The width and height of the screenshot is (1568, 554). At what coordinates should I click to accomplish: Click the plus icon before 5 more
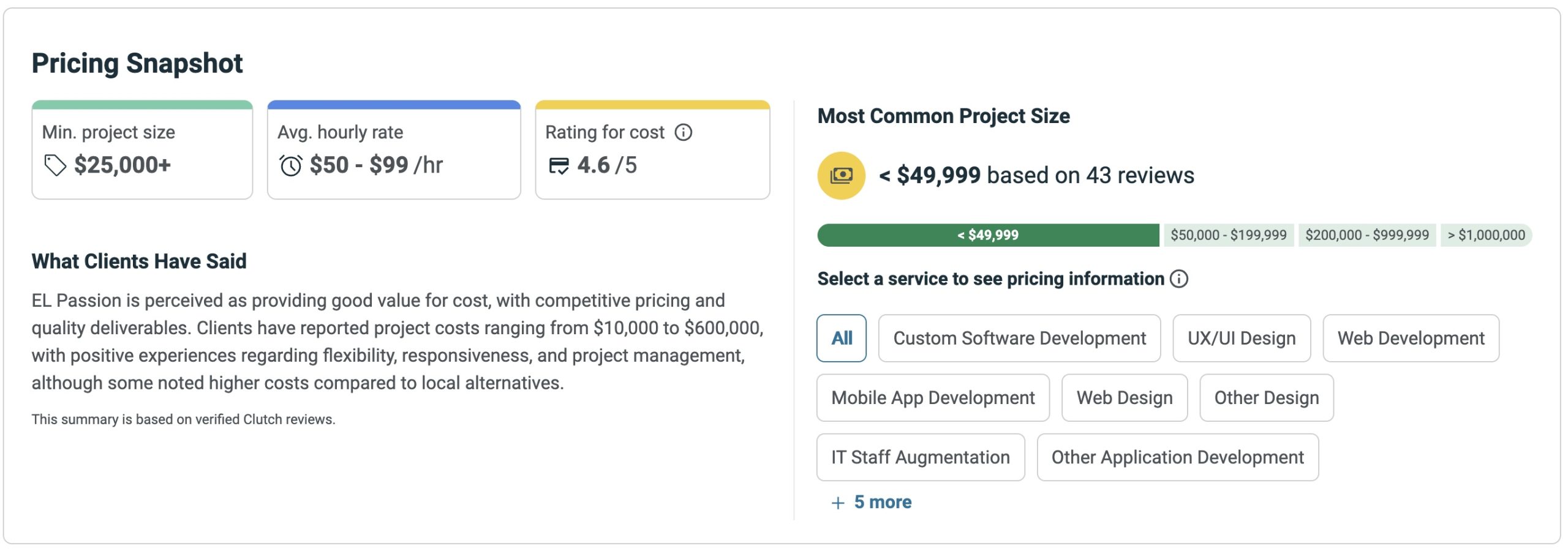pos(837,502)
